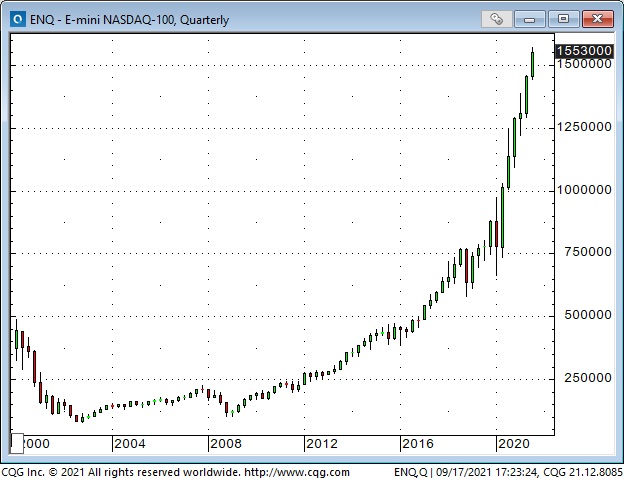The image size is (624, 480).
Task: Click the 250000 price axis label
Action: click(588, 378)
